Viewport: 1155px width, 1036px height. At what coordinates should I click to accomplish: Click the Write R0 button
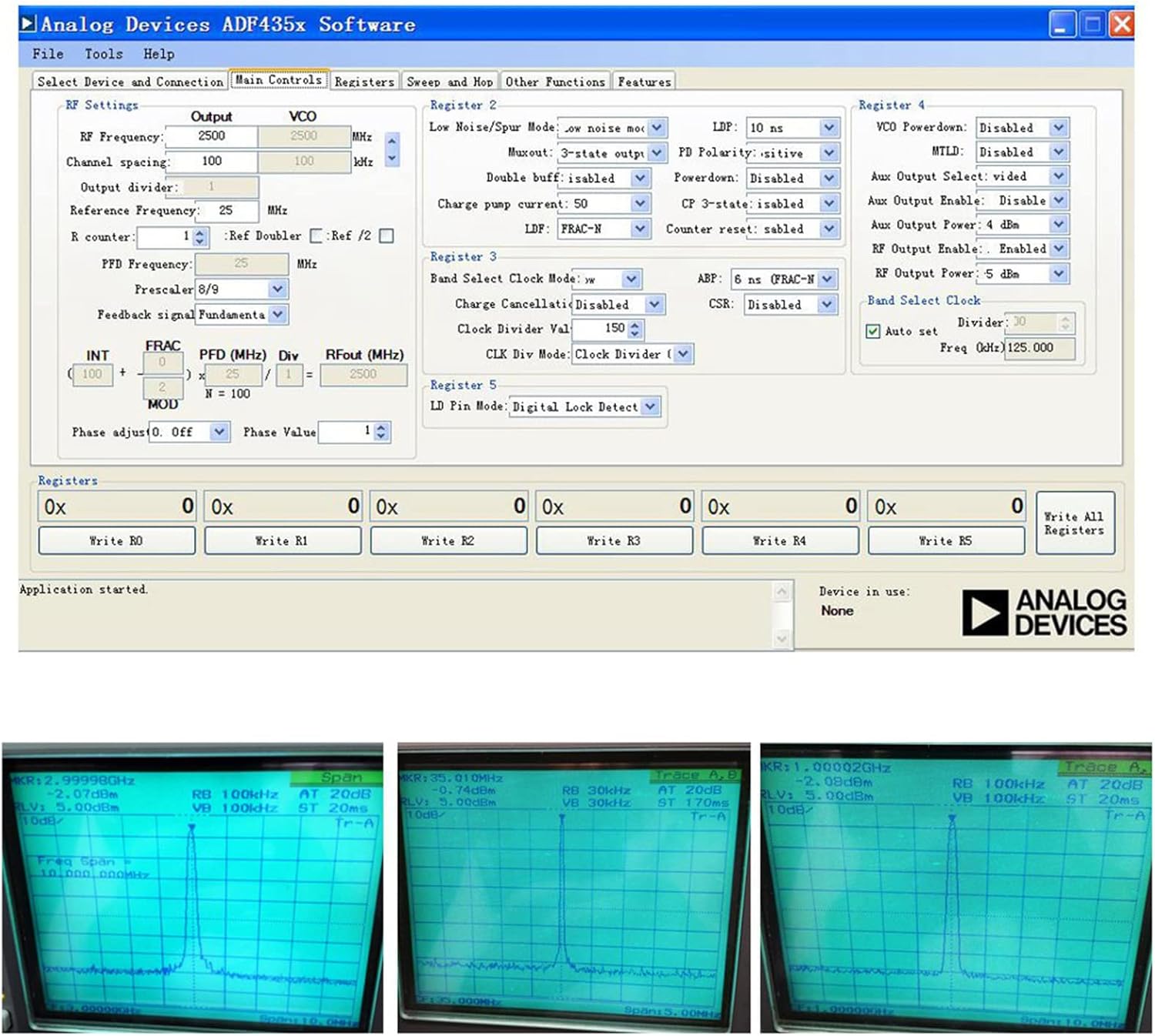(116, 540)
